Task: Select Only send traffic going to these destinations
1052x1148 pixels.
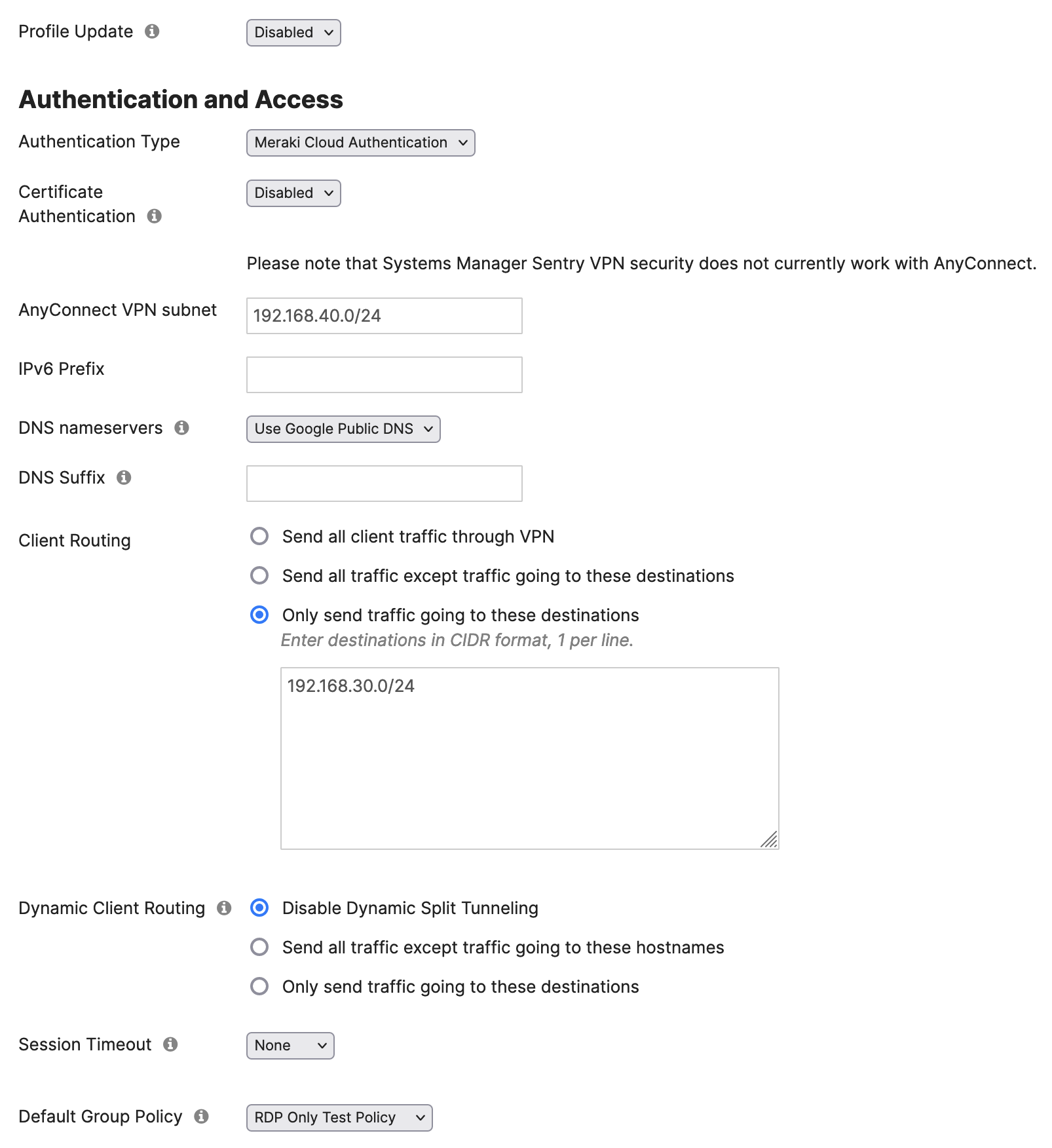Action: 259,615
